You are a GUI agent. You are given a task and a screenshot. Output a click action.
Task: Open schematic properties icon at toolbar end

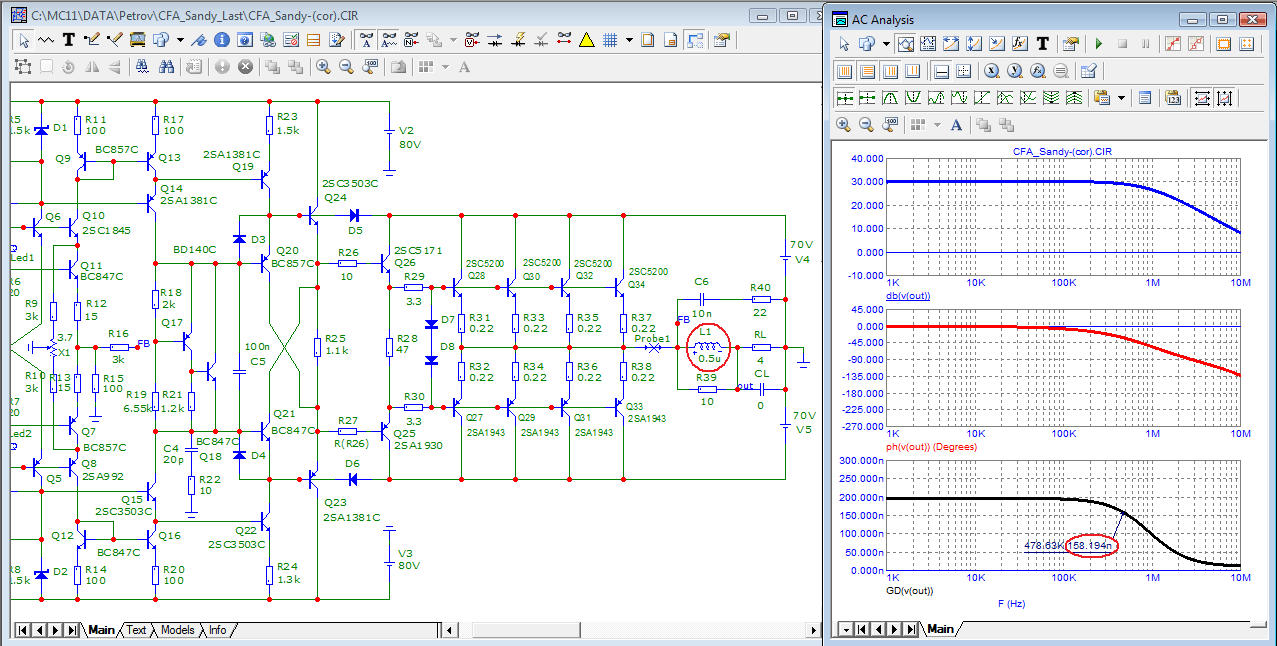722,40
